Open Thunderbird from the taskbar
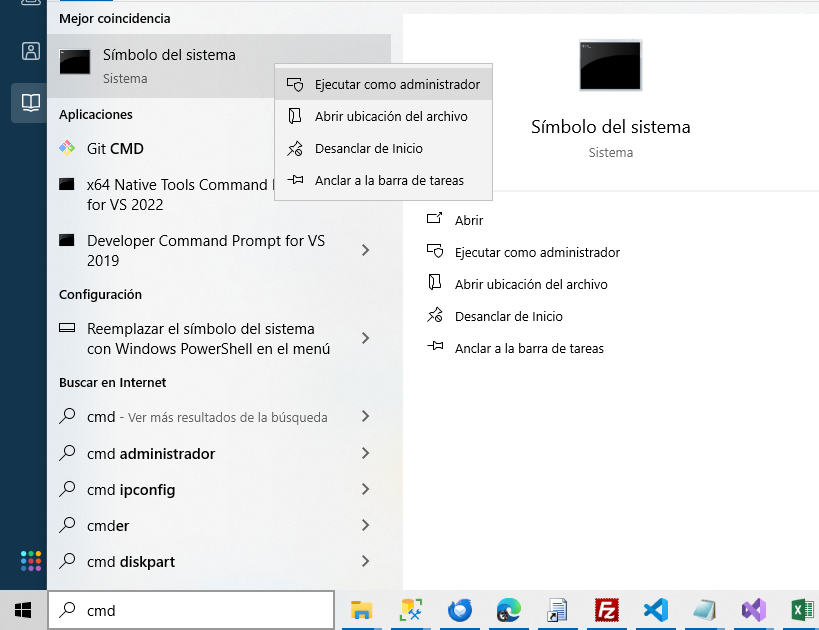 tap(460, 610)
